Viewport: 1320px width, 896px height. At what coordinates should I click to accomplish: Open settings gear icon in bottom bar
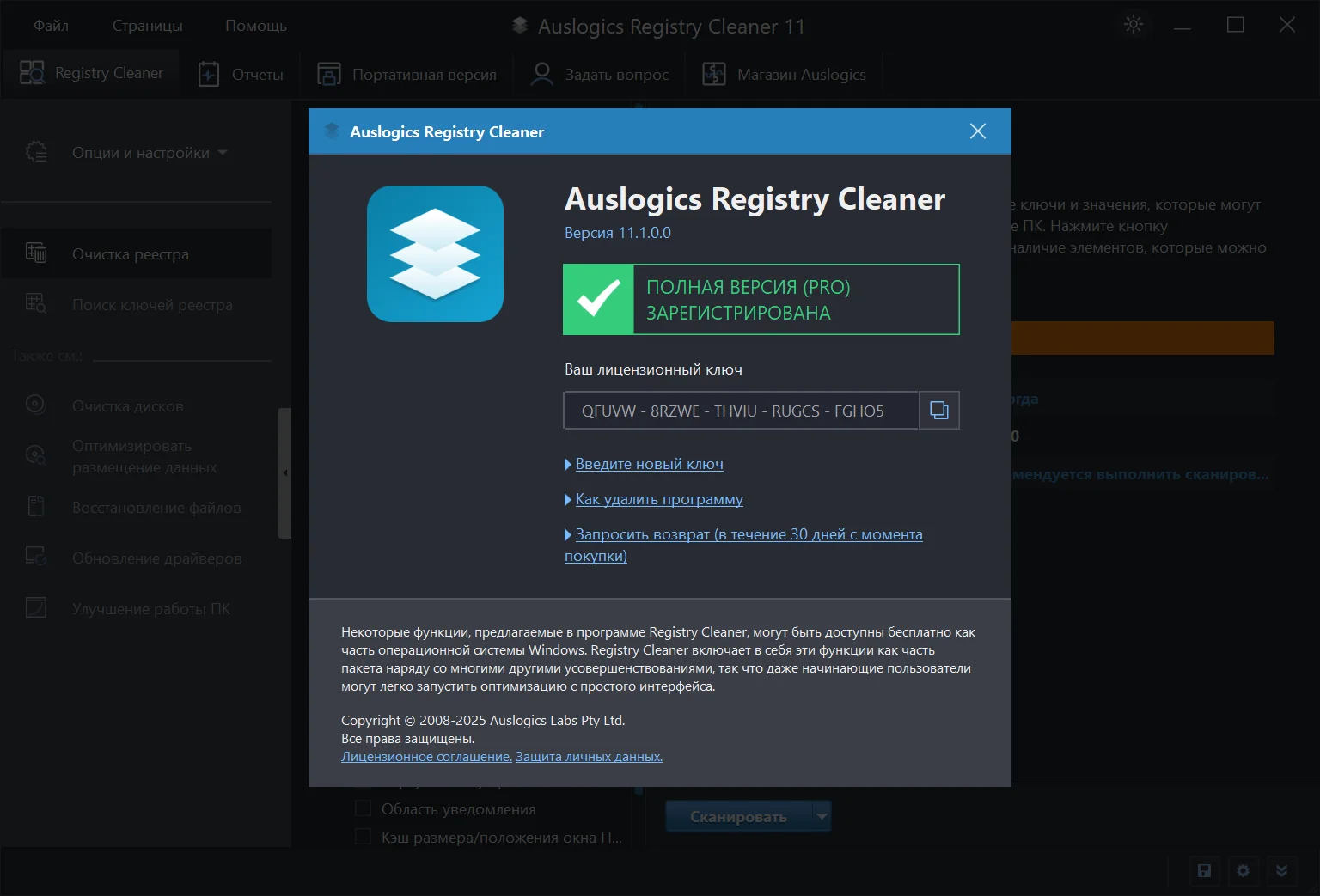click(x=1243, y=871)
